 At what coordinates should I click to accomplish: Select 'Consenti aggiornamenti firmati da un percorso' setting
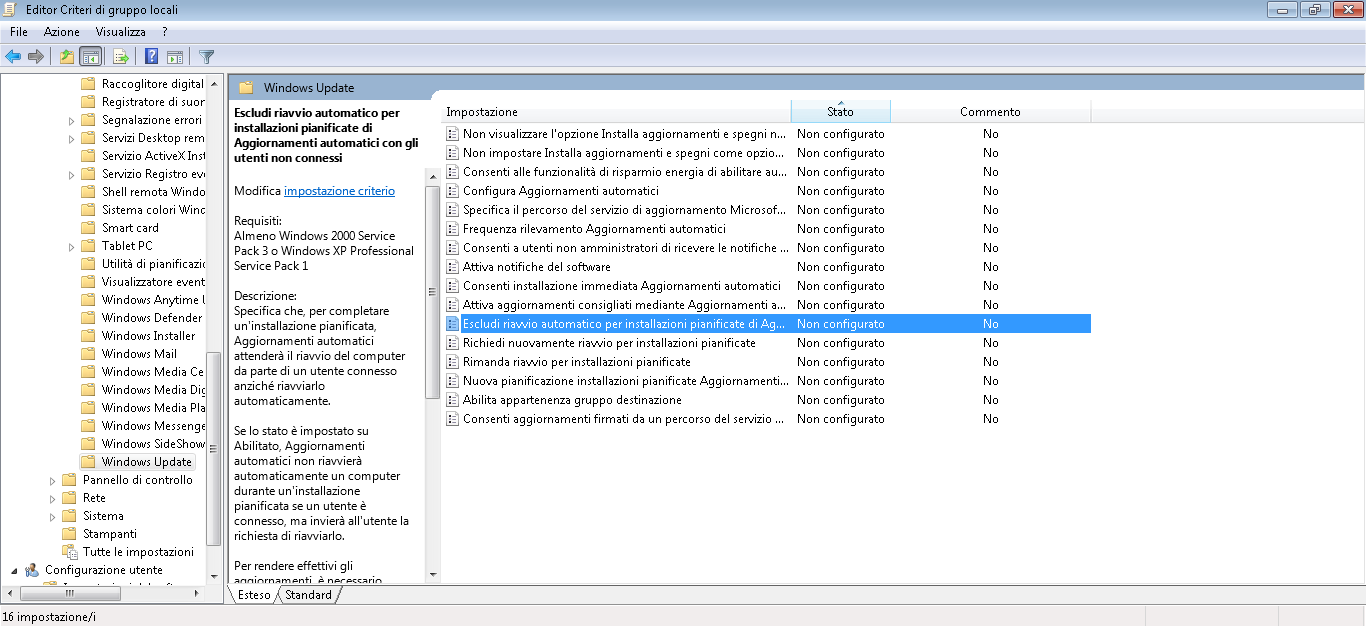(x=623, y=419)
